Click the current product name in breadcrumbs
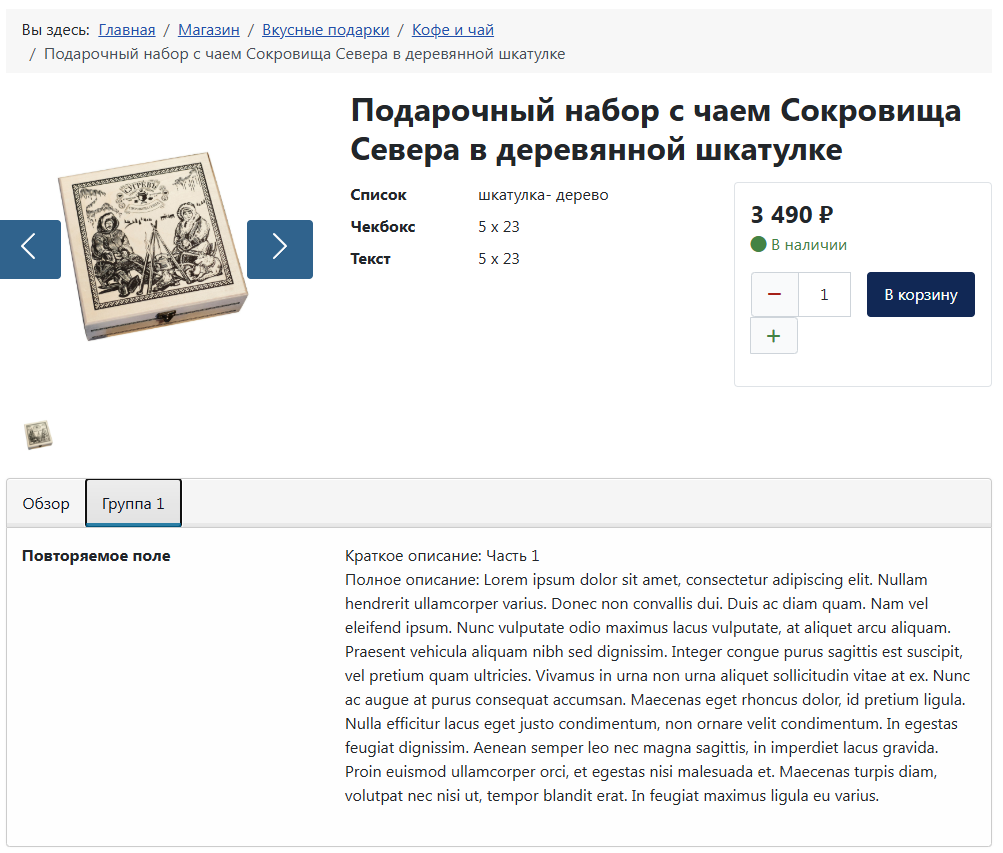Screen dimensions: 1003x853 [x=304, y=54]
